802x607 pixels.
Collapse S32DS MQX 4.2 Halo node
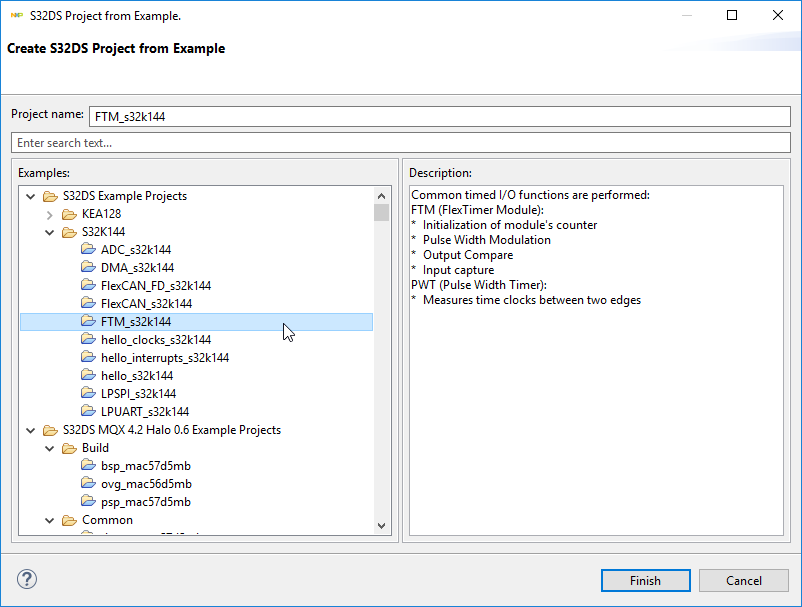point(31,430)
